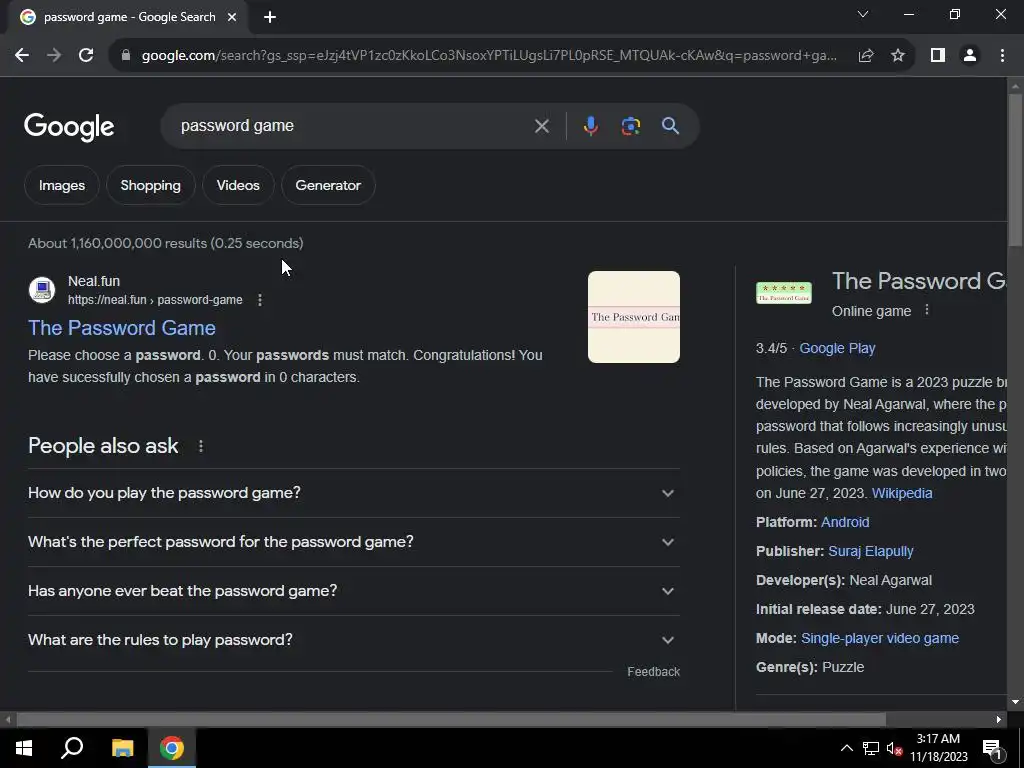Open Windows taskbar search
This screenshot has width=1024, height=768.
[72, 748]
